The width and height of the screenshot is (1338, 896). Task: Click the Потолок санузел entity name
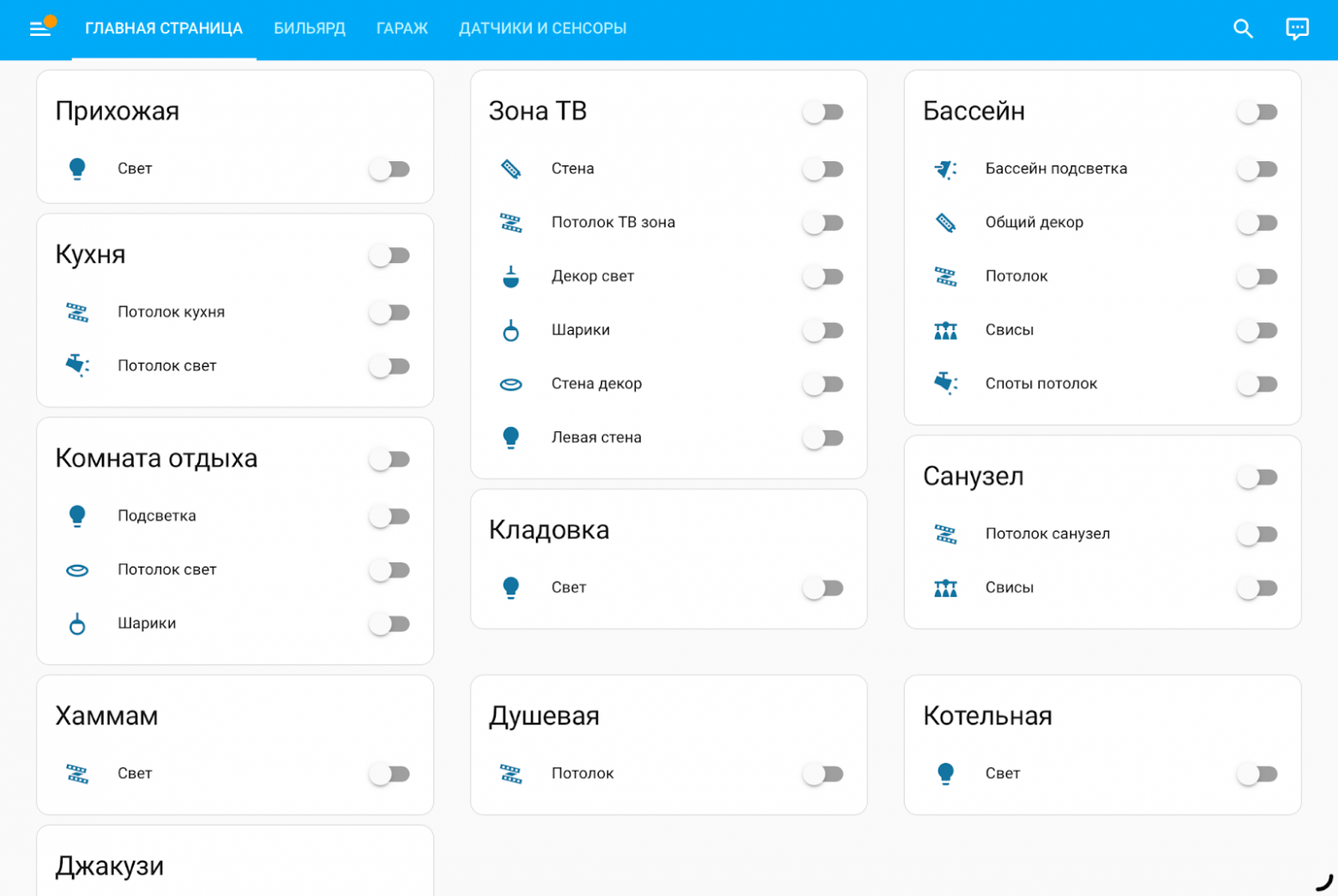click(x=1047, y=534)
